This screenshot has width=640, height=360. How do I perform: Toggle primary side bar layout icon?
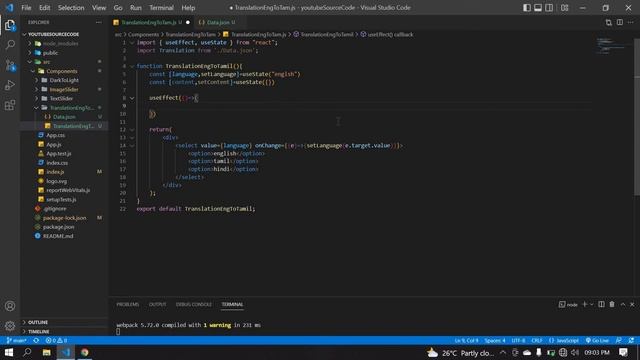pyautogui.click(x=527, y=8)
